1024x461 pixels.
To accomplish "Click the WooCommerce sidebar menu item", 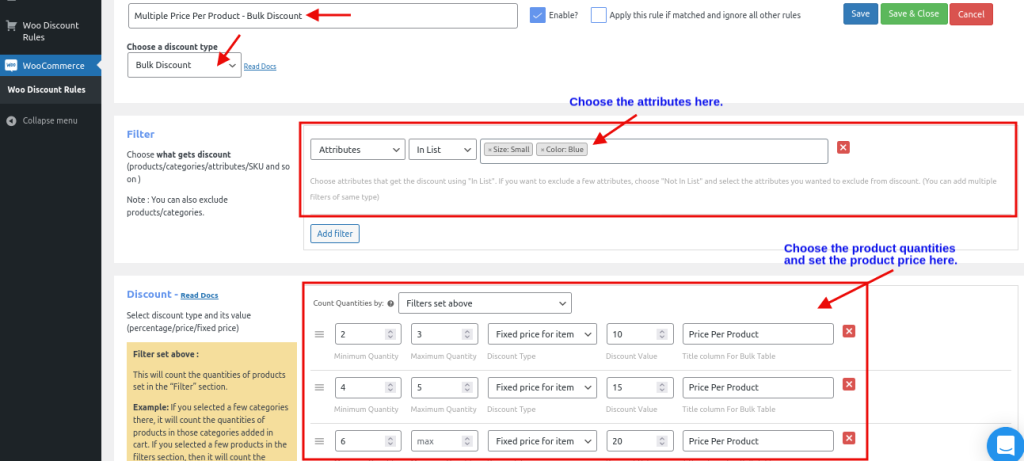I will 50,66.
